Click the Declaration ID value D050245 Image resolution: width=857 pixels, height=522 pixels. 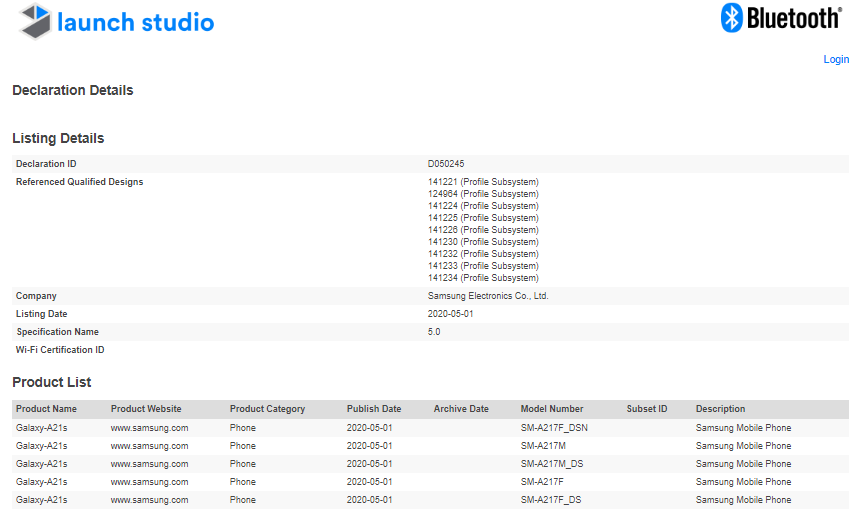point(446,164)
